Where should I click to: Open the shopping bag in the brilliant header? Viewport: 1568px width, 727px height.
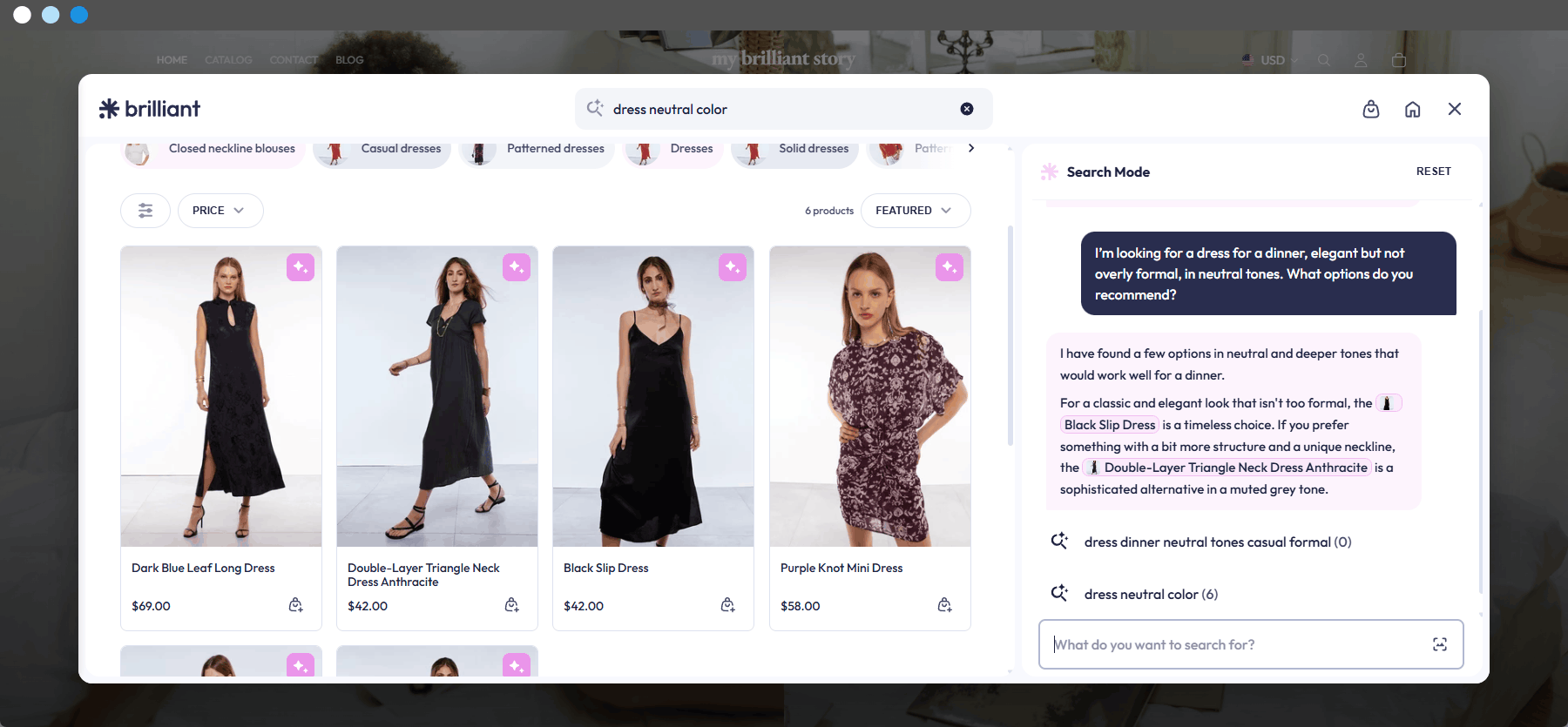coord(1371,109)
